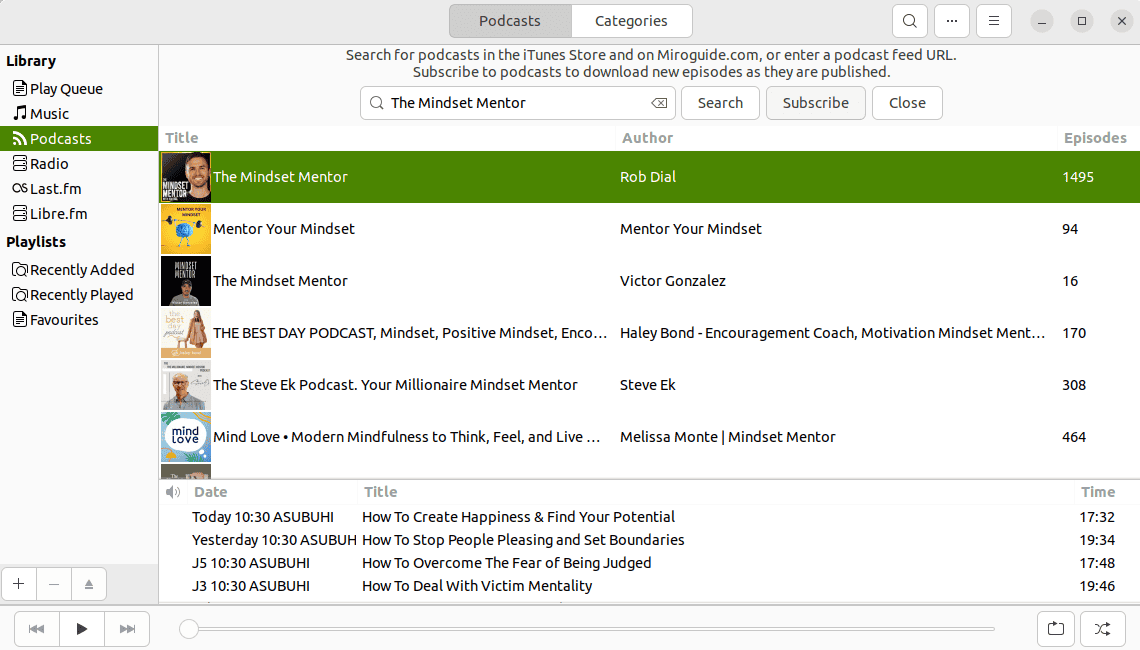Subscribe to the selected podcast
Viewport: 1140px width, 650px height.
[x=815, y=103]
